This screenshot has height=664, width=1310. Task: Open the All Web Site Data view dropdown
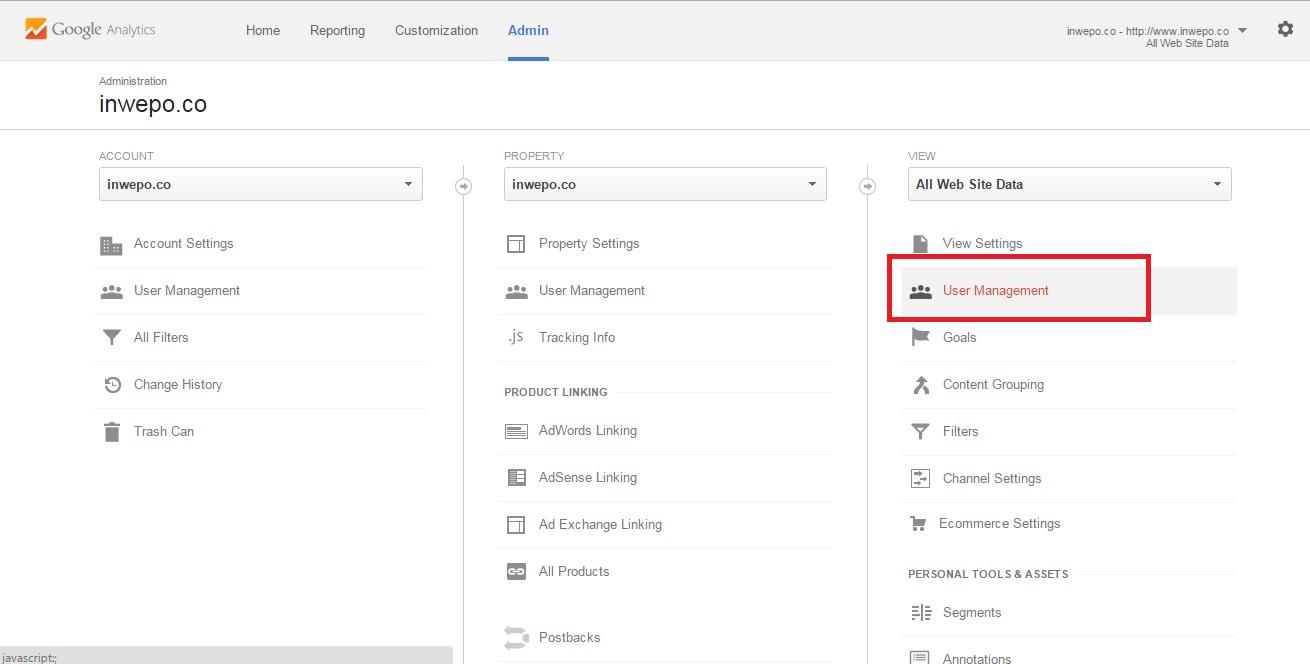(1069, 185)
